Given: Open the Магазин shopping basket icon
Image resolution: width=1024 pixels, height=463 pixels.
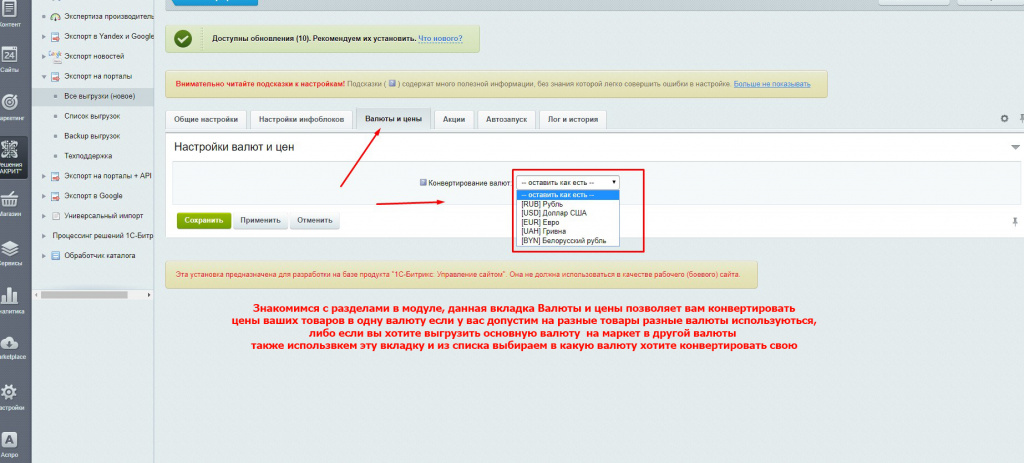Looking at the screenshot, I should coord(9,200).
